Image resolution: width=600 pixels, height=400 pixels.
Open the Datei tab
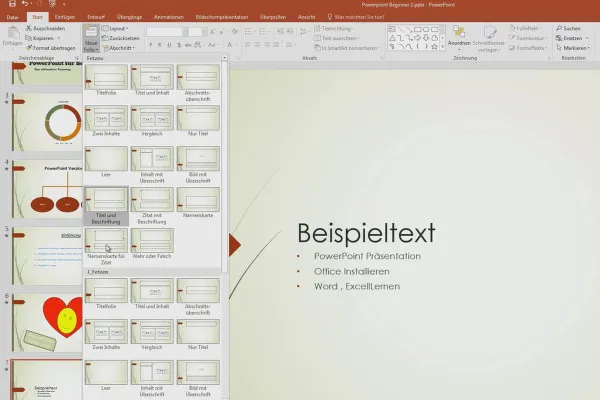(x=12, y=17)
